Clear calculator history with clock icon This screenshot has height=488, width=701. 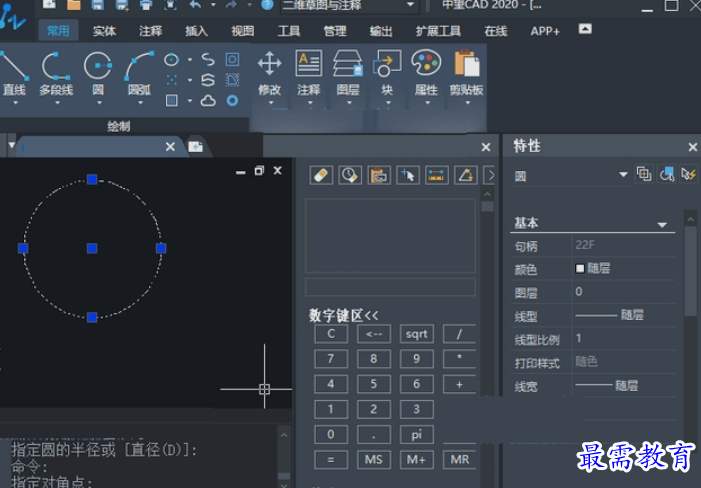[x=350, y=175]
